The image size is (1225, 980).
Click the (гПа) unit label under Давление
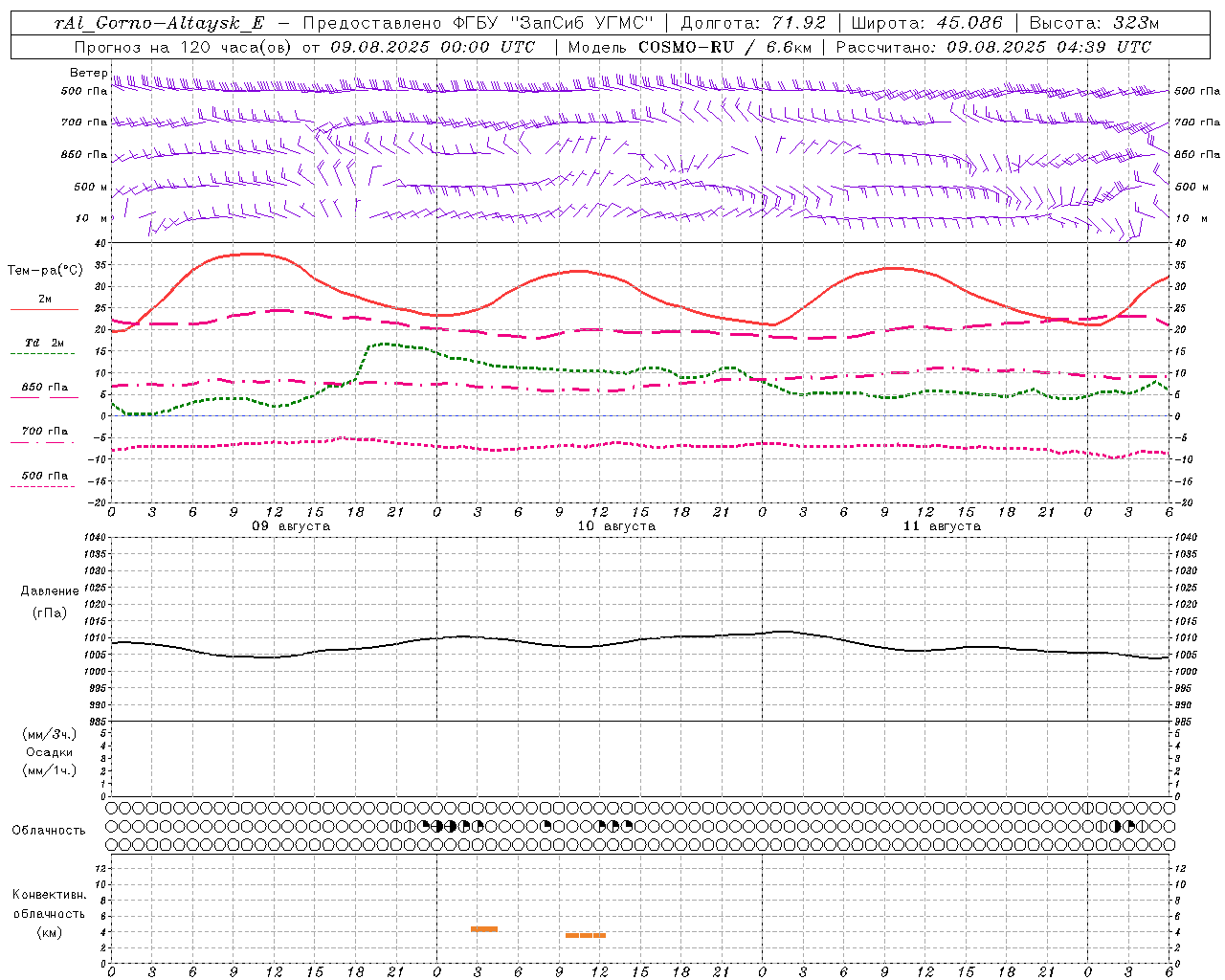click(x=49, y=613)
